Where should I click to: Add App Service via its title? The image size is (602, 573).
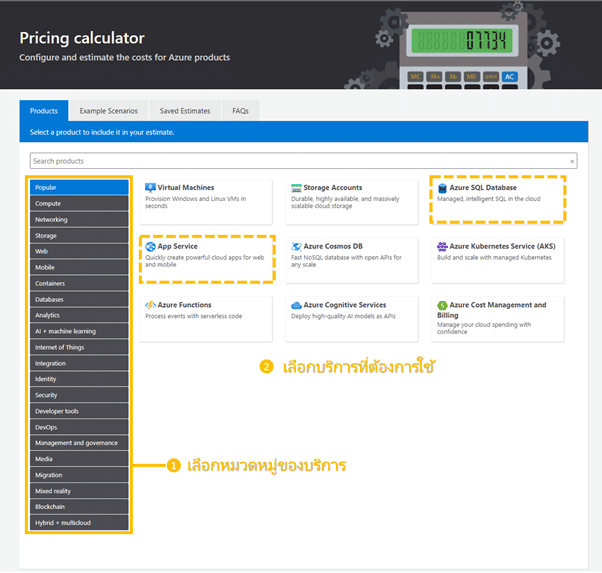[177, 247]
